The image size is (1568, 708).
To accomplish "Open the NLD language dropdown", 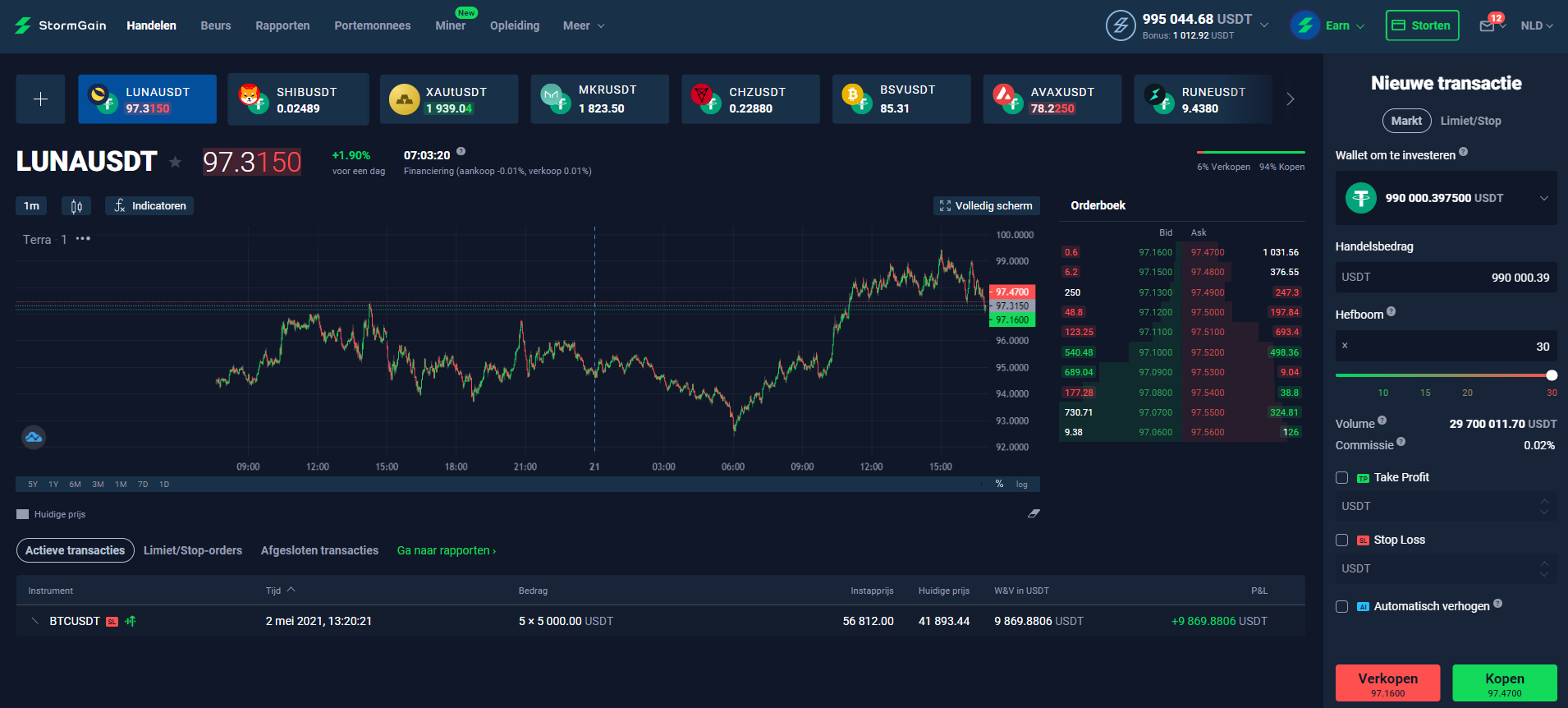I will point(1536,26).
